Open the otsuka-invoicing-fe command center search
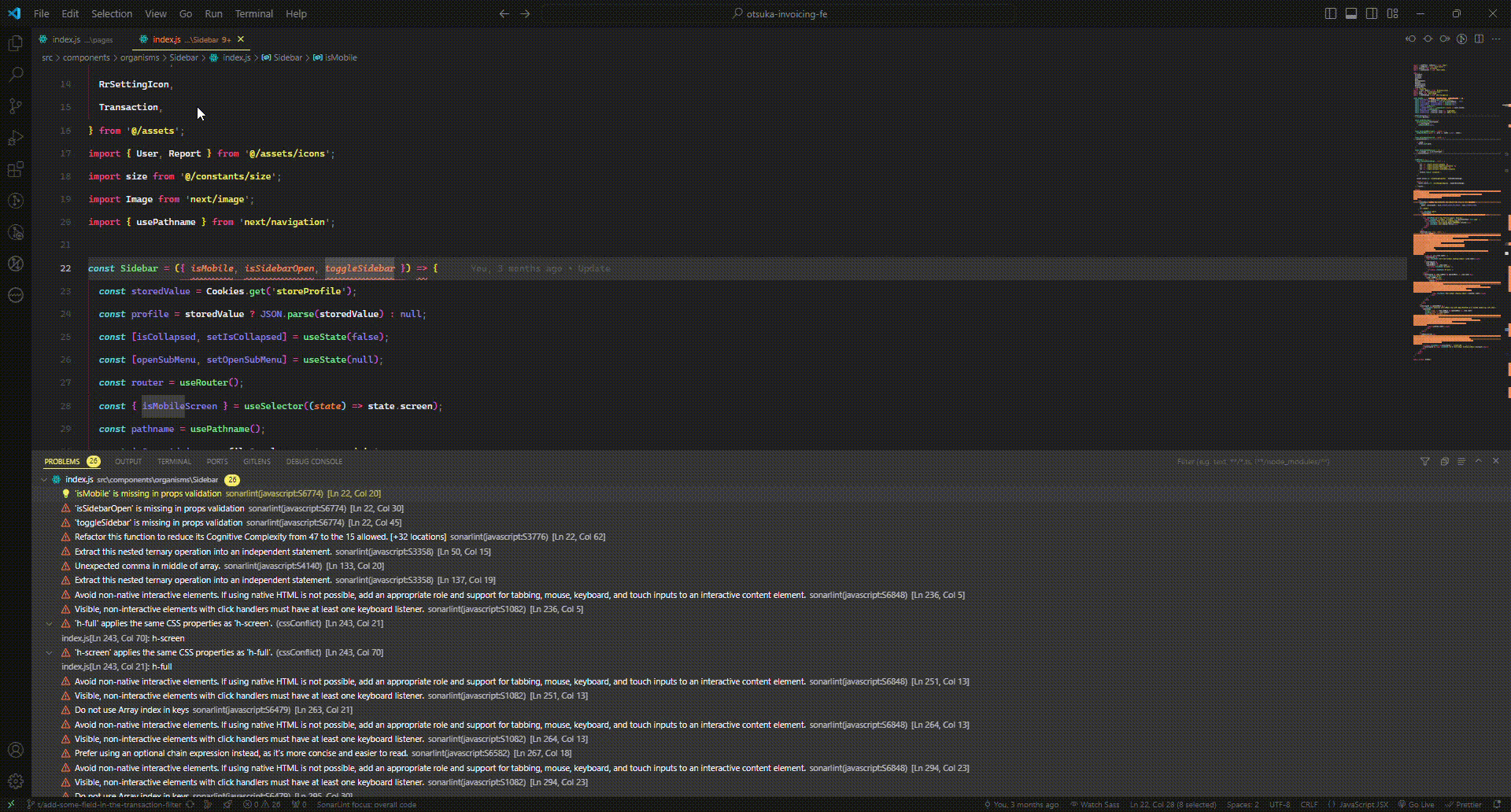The width and height of the screenshot is (1511, 812). tap(781, 13)
